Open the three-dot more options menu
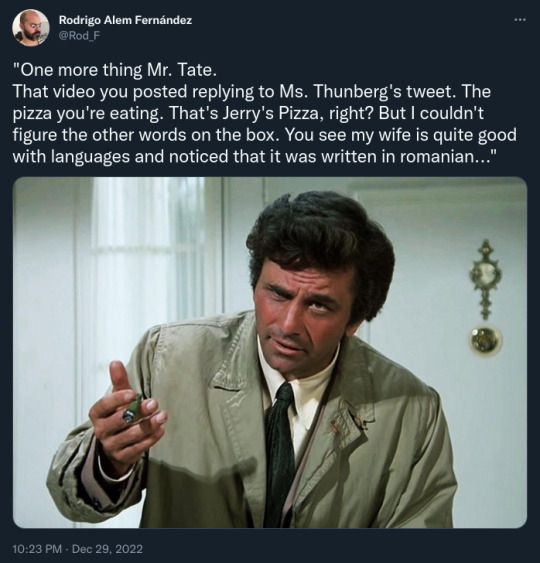540x563 pixels. pos(520,20)
